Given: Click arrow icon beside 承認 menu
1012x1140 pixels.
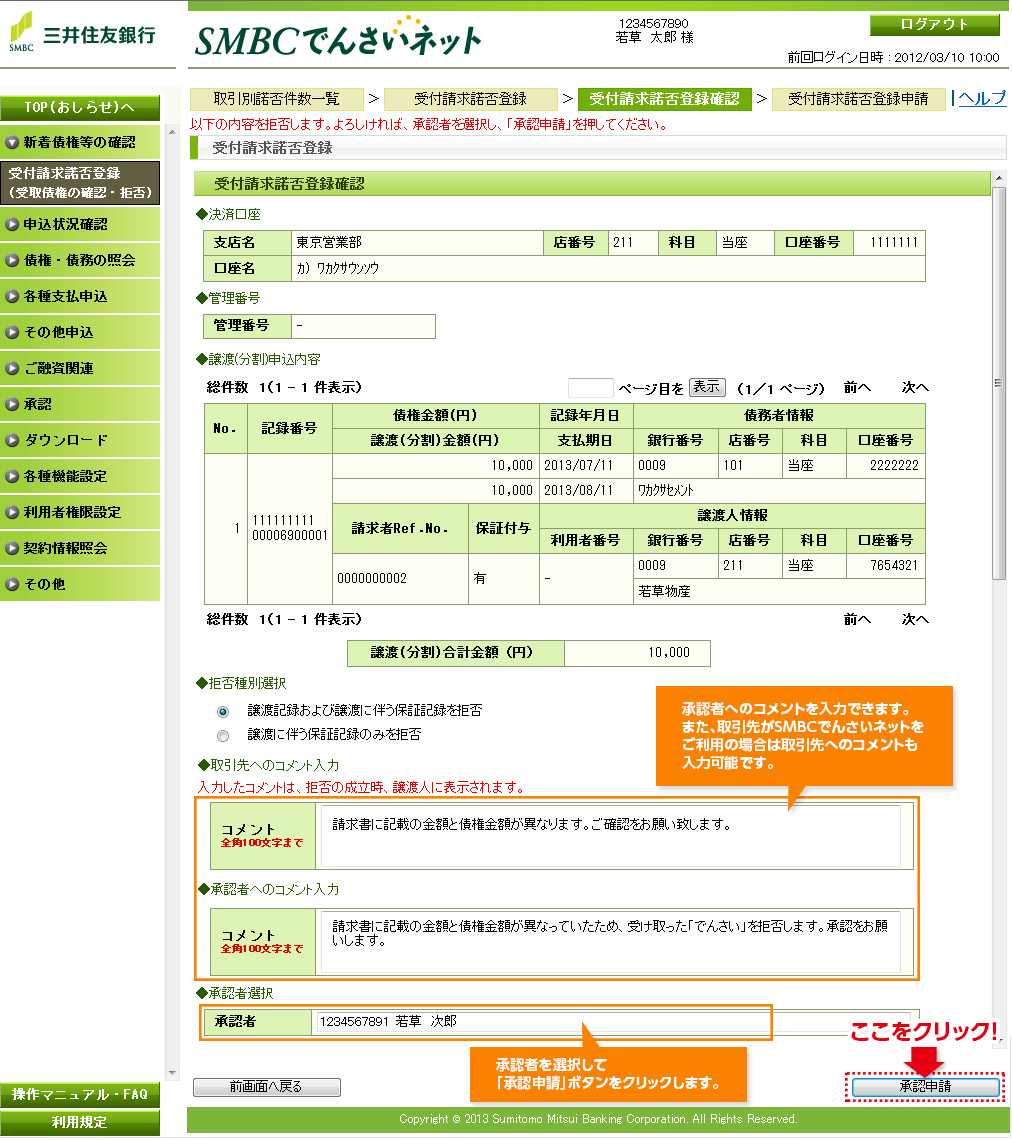Looking at the screenshot, I should (12, 404).
